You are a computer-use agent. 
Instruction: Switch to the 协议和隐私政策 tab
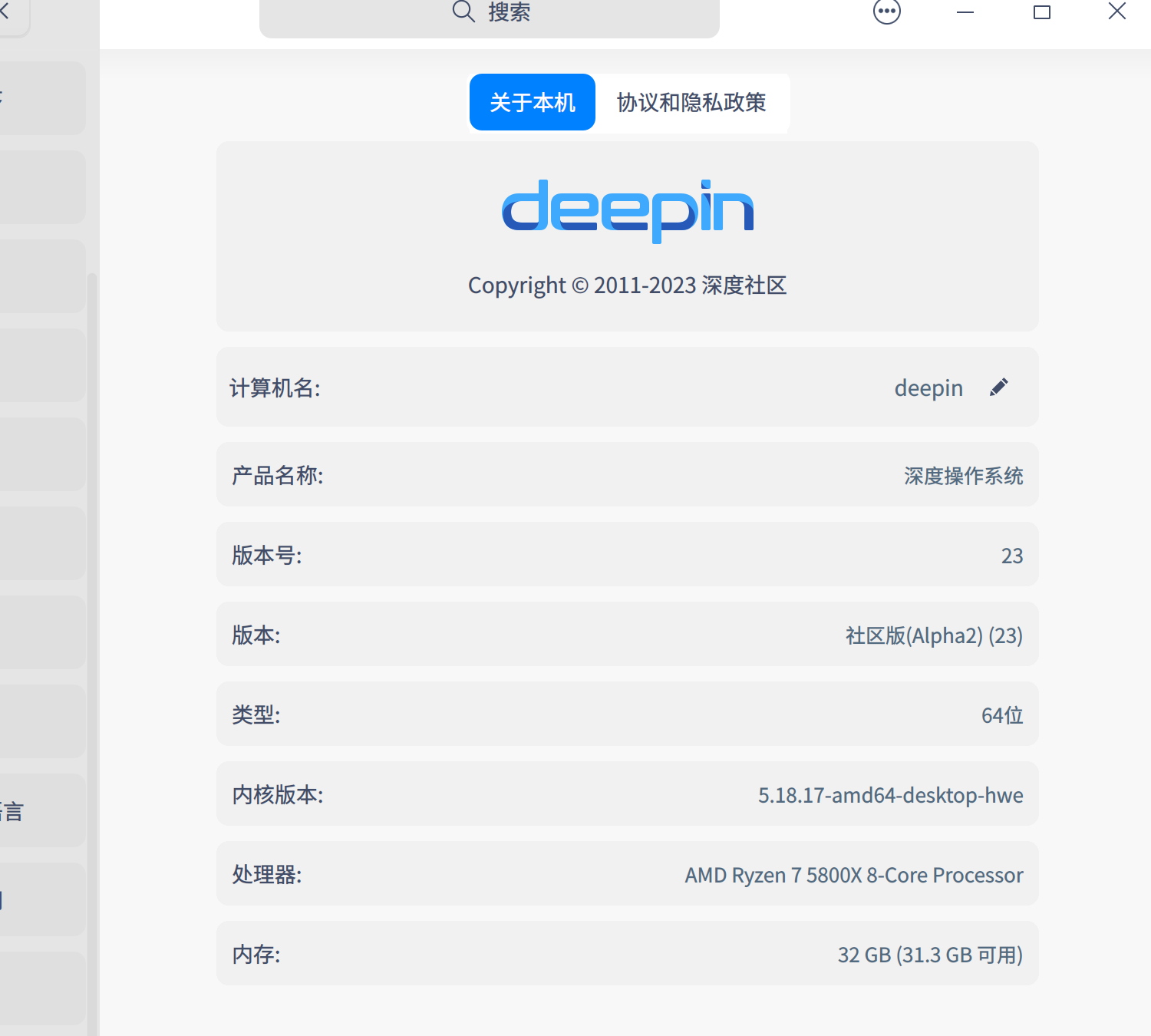point(690,103)
